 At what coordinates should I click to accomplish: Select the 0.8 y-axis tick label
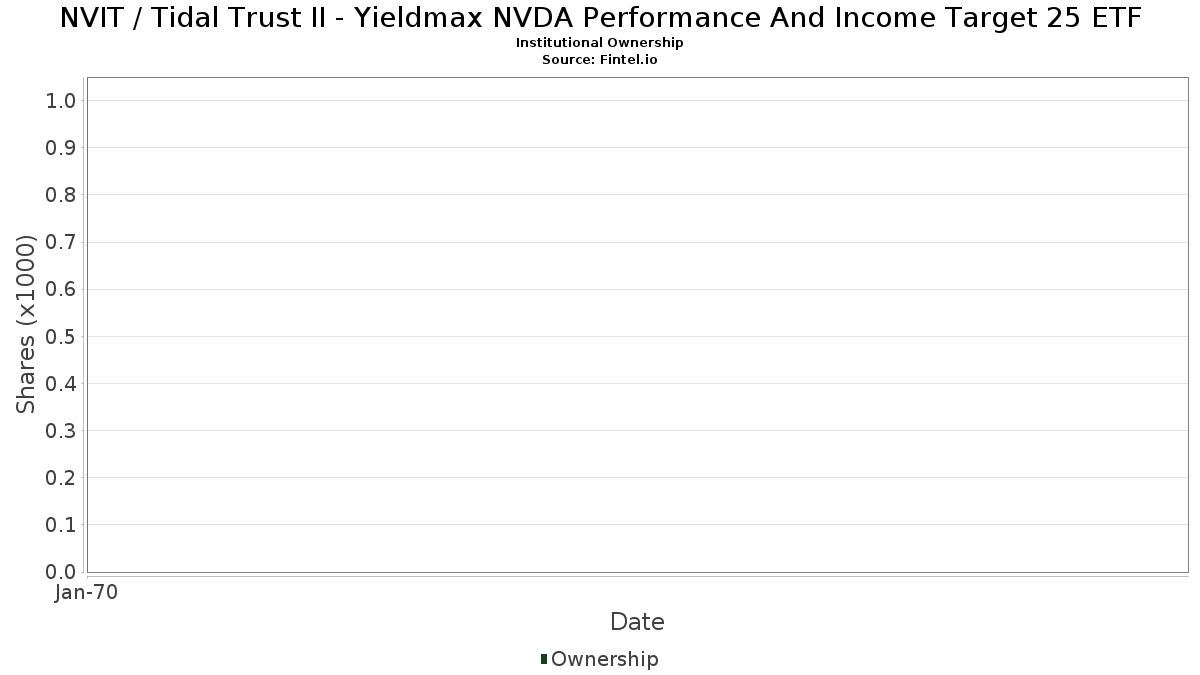[61, 195]
